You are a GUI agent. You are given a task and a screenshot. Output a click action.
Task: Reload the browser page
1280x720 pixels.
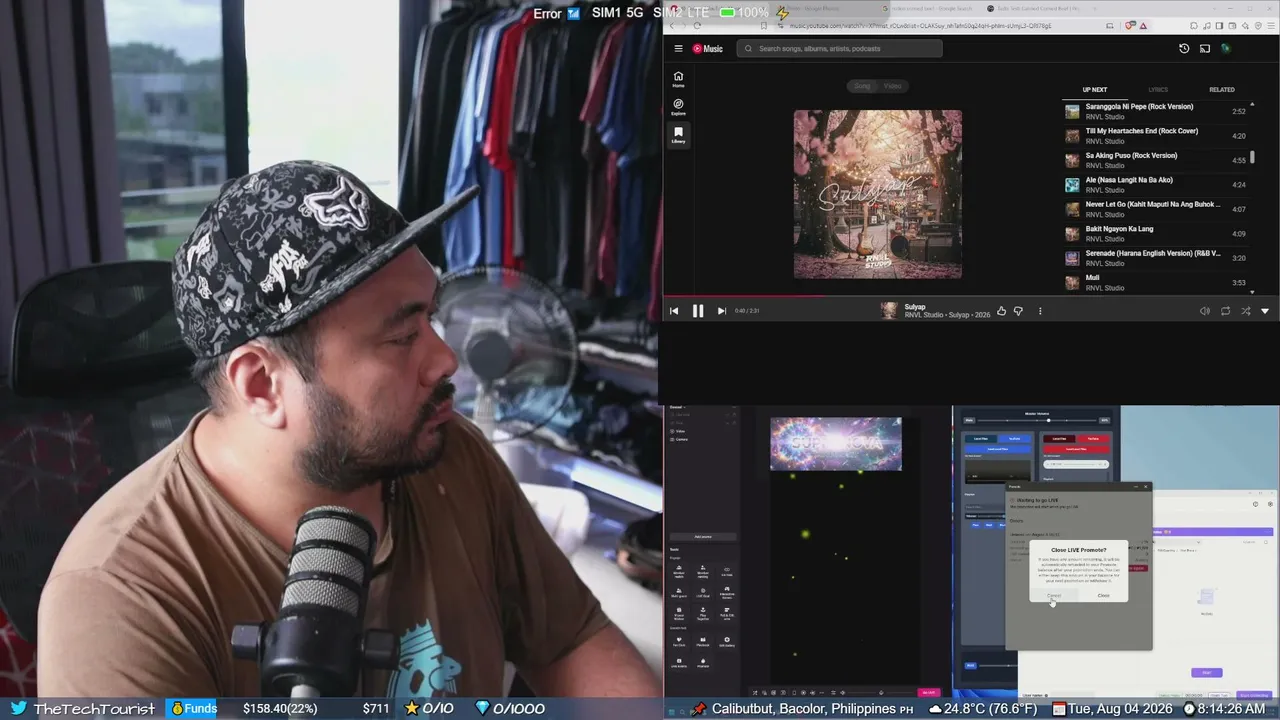click(697, 26)
